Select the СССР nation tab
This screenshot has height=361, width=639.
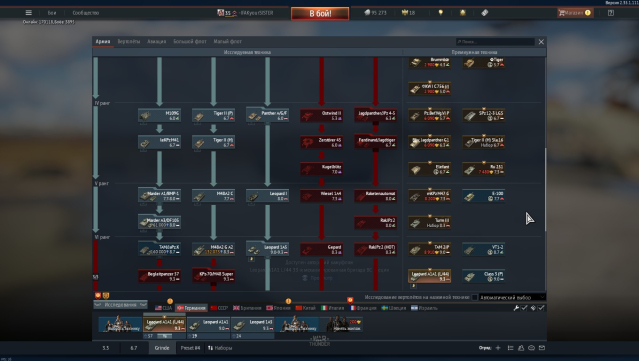point(219,308)
